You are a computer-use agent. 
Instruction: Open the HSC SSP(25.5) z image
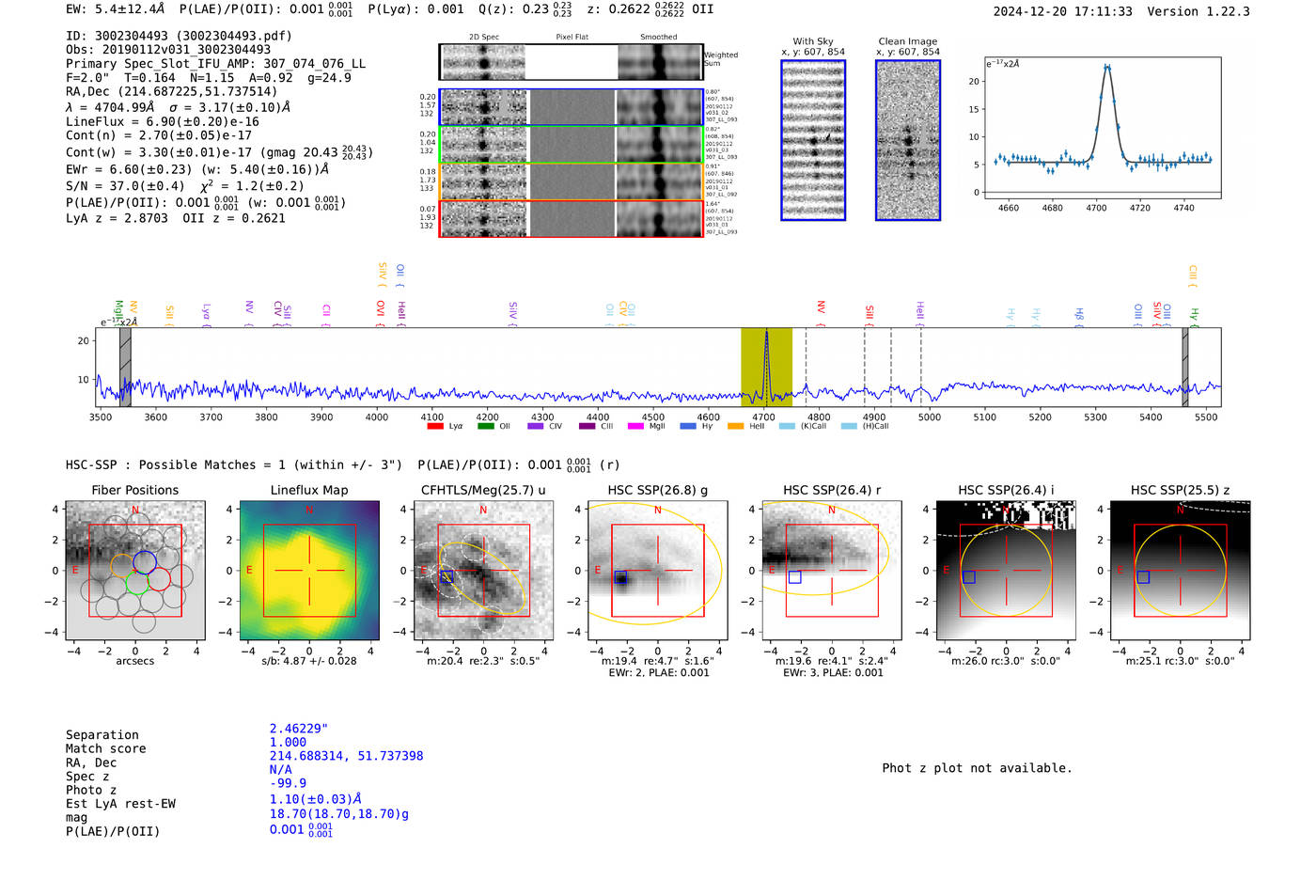click(x=1180, y=570)
